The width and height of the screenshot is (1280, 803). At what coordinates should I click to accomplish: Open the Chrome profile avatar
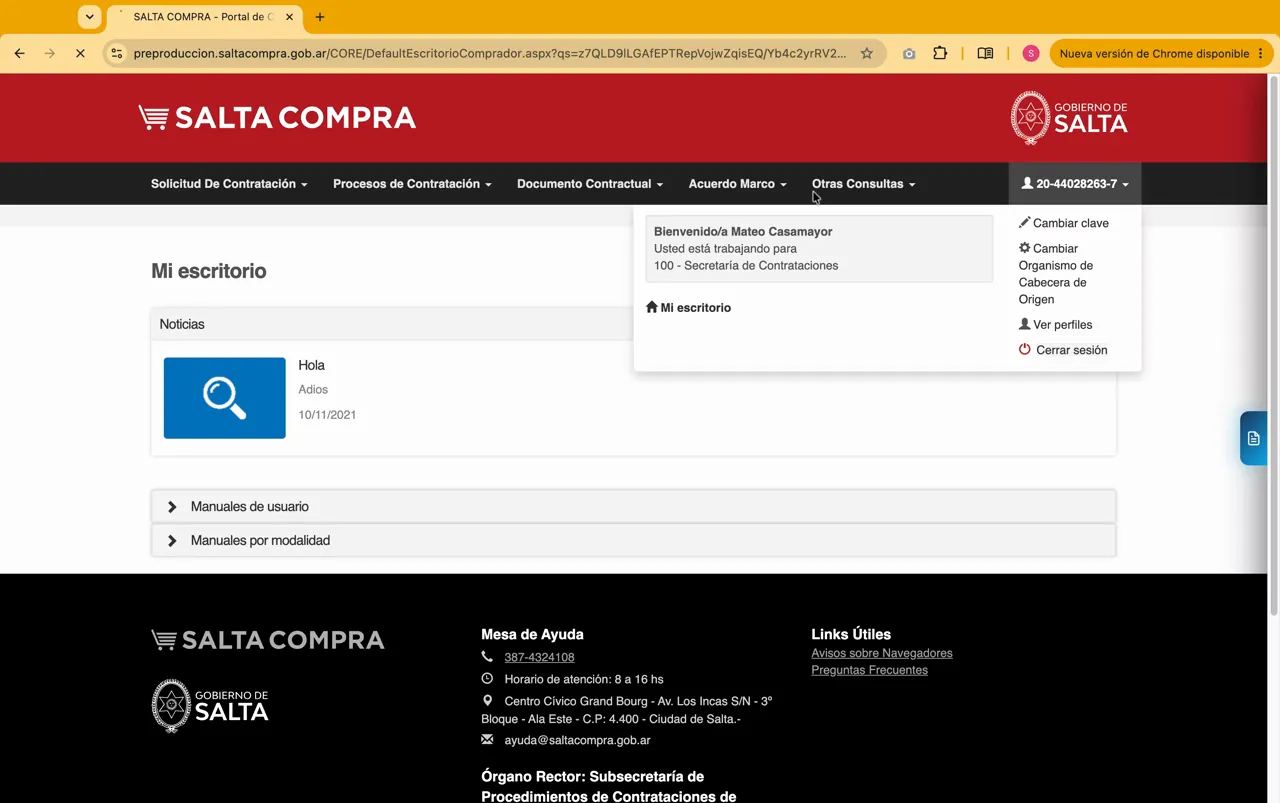[x=1031, y=53]
